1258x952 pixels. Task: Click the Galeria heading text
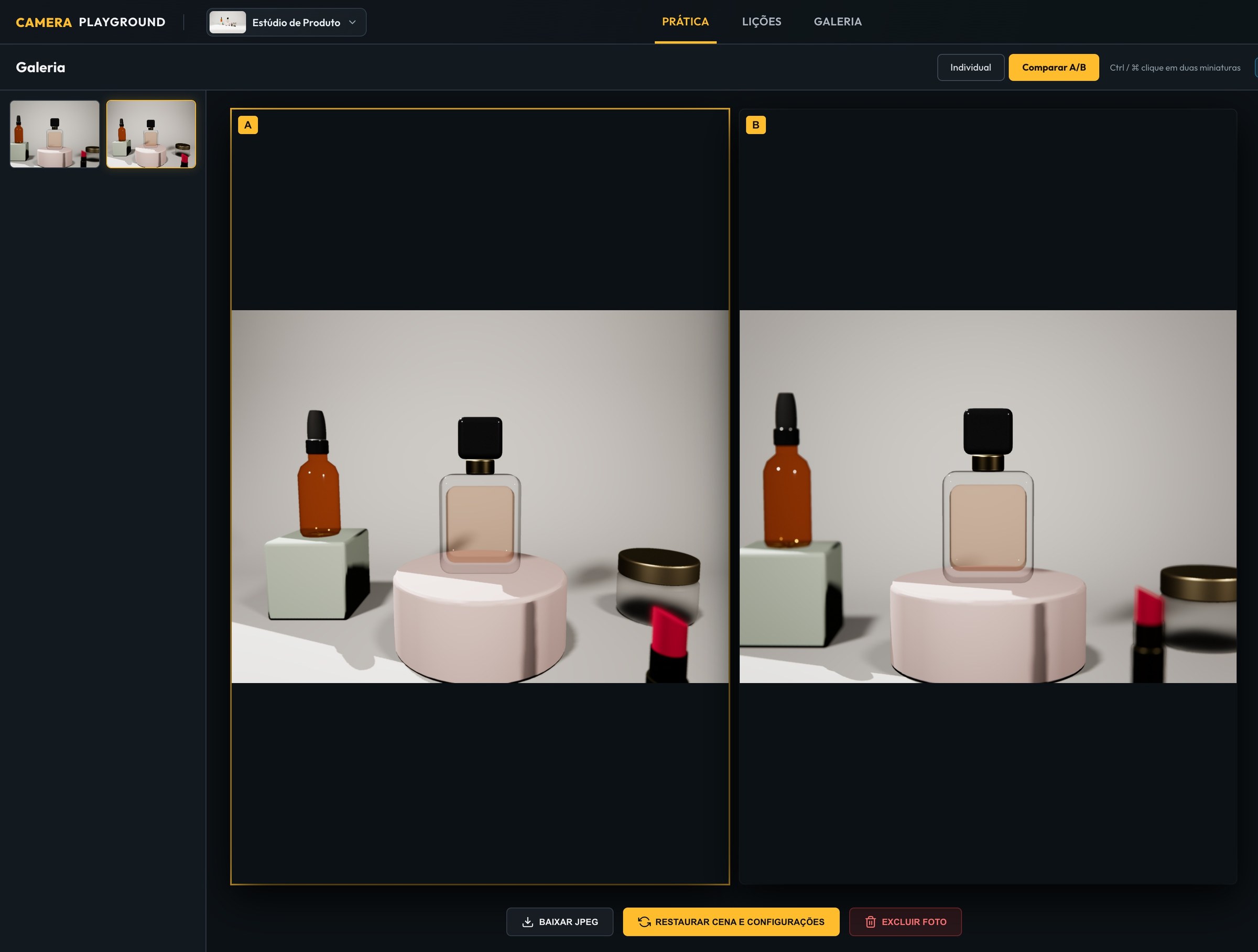[40, 67]
